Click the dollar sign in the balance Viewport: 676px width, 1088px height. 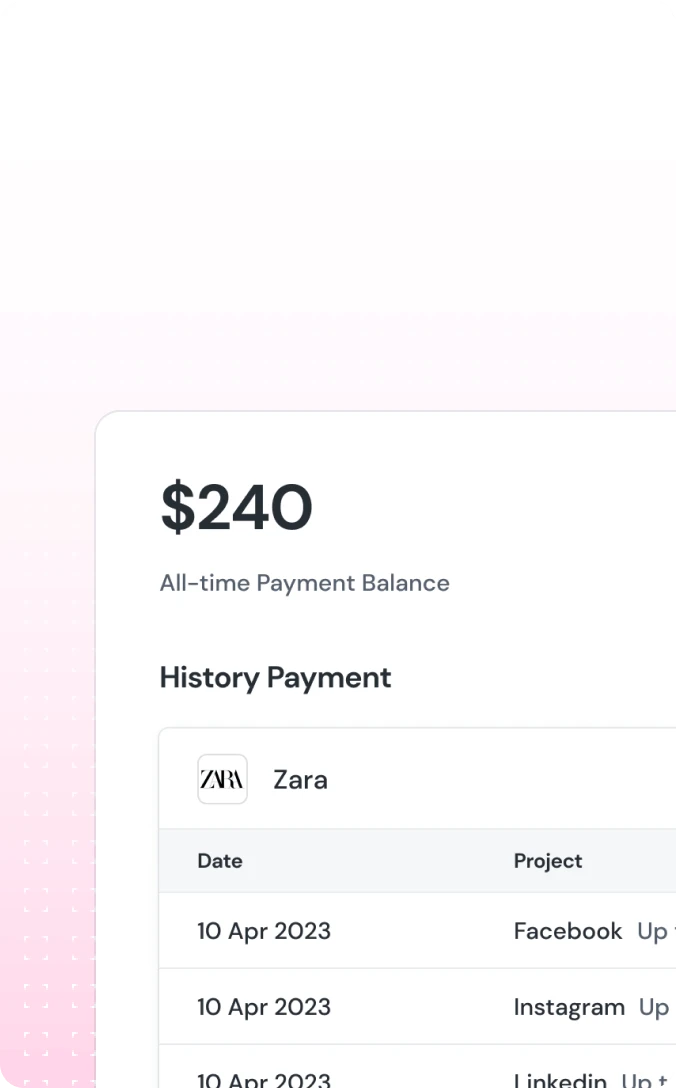176,507
